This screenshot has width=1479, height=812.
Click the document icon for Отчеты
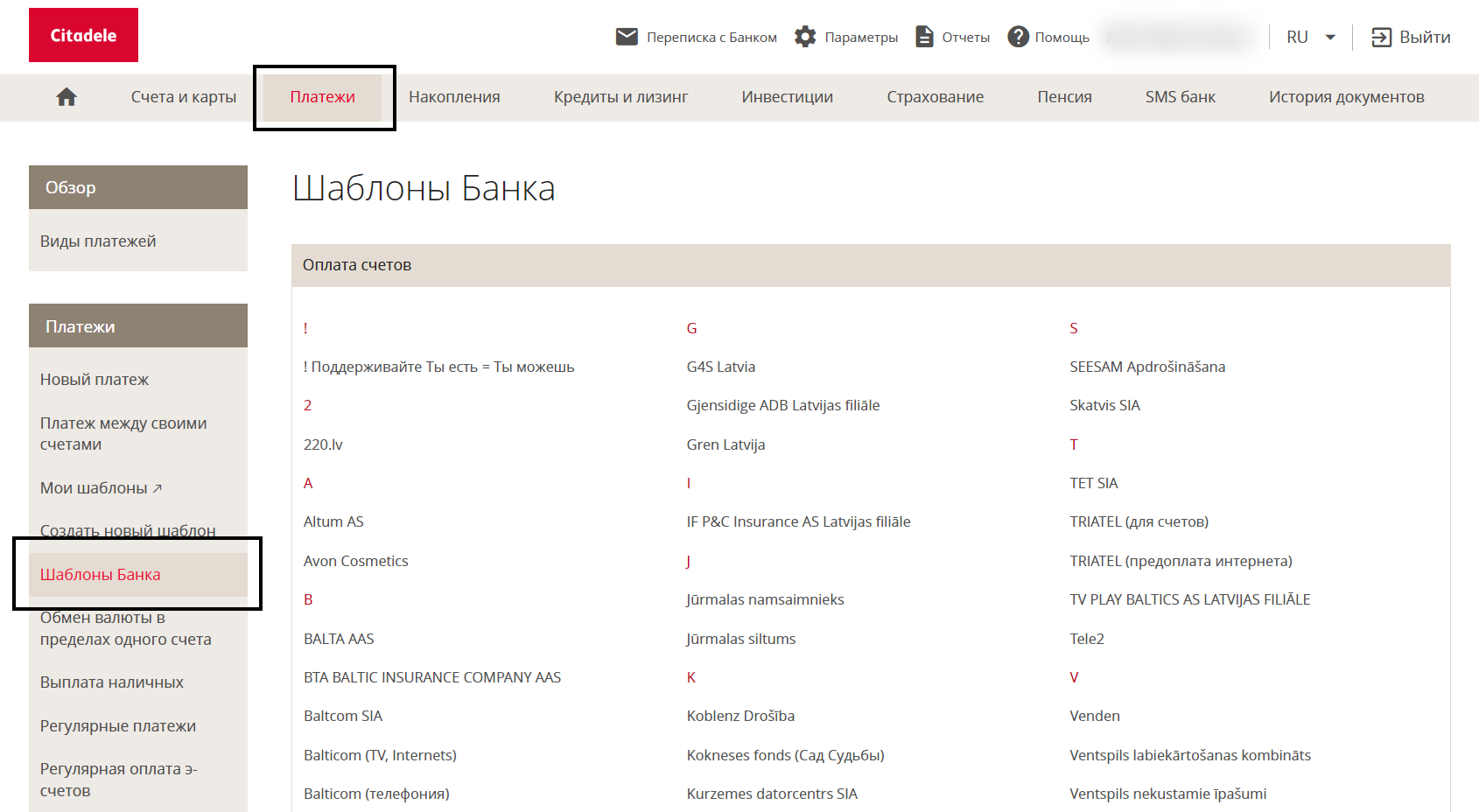pyautogui.click(x=924, y=37)
